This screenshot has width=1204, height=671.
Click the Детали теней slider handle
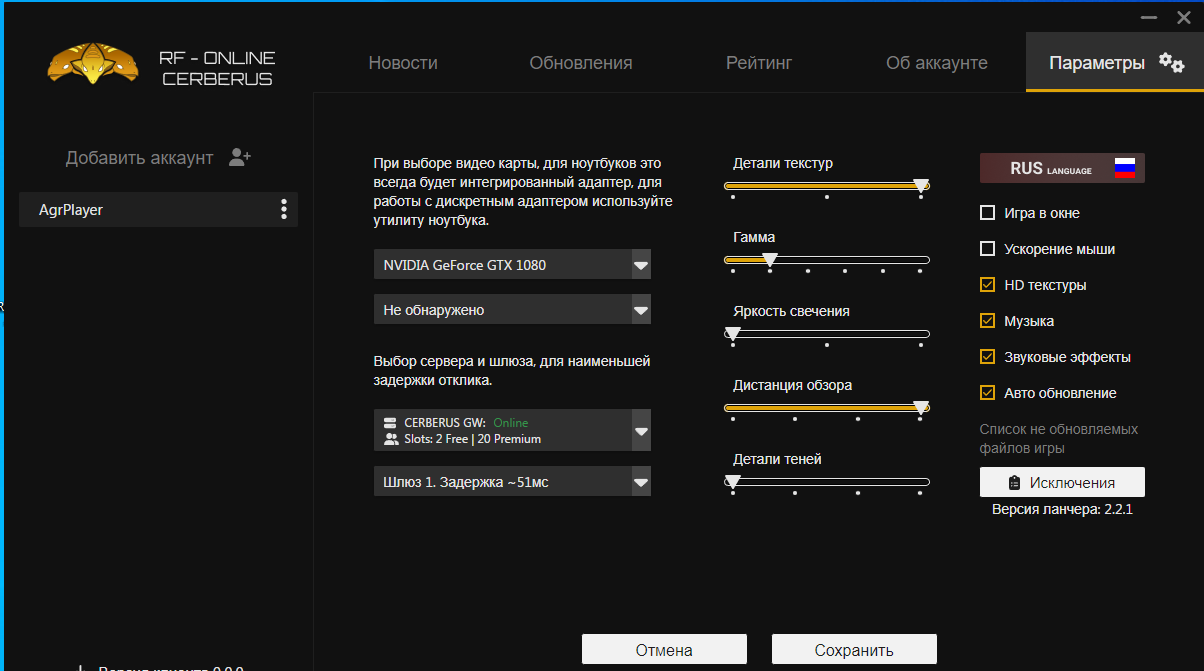click(733, 481)
